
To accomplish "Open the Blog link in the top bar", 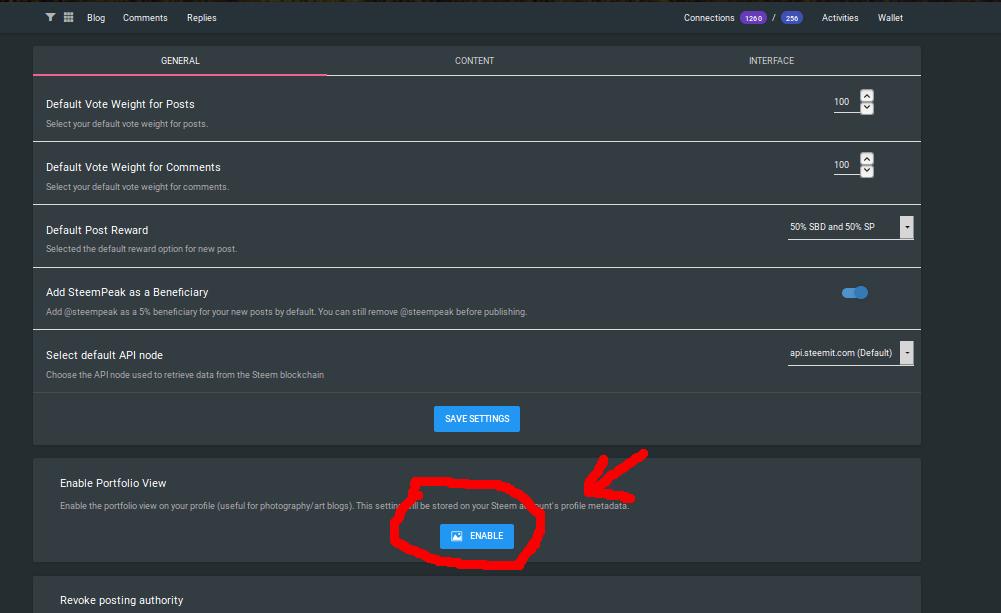I will pyautogui.click(x=96, y=18).
